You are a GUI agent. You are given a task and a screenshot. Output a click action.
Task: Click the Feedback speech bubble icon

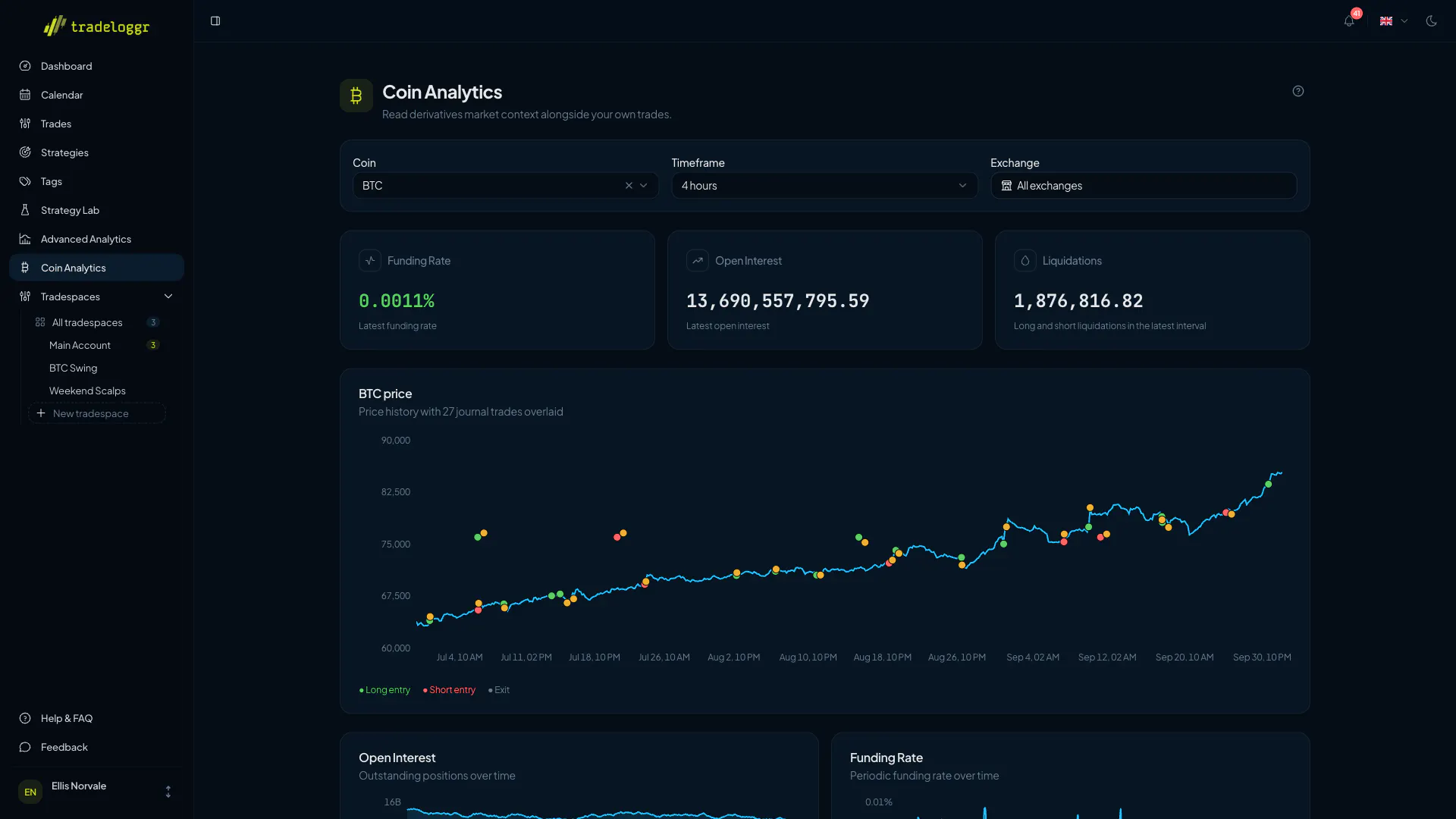pyautogui.click(x=25, y=747)
